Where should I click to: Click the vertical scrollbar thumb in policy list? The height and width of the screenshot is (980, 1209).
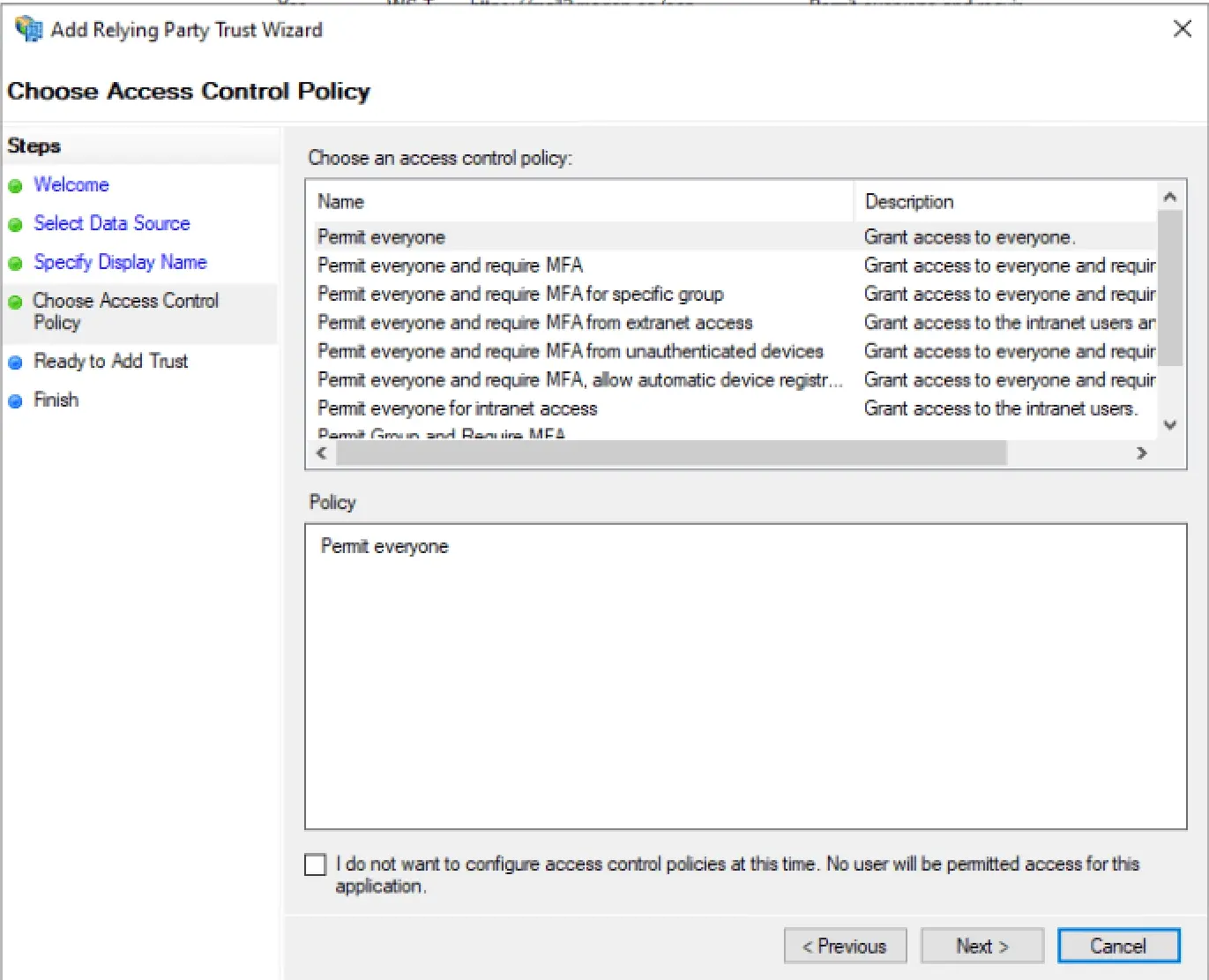[x=1170, y=288]
